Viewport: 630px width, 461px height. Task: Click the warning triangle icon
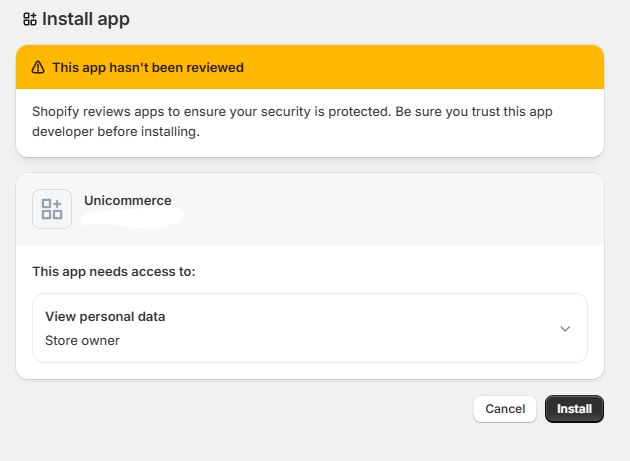[x=38, y=68]
